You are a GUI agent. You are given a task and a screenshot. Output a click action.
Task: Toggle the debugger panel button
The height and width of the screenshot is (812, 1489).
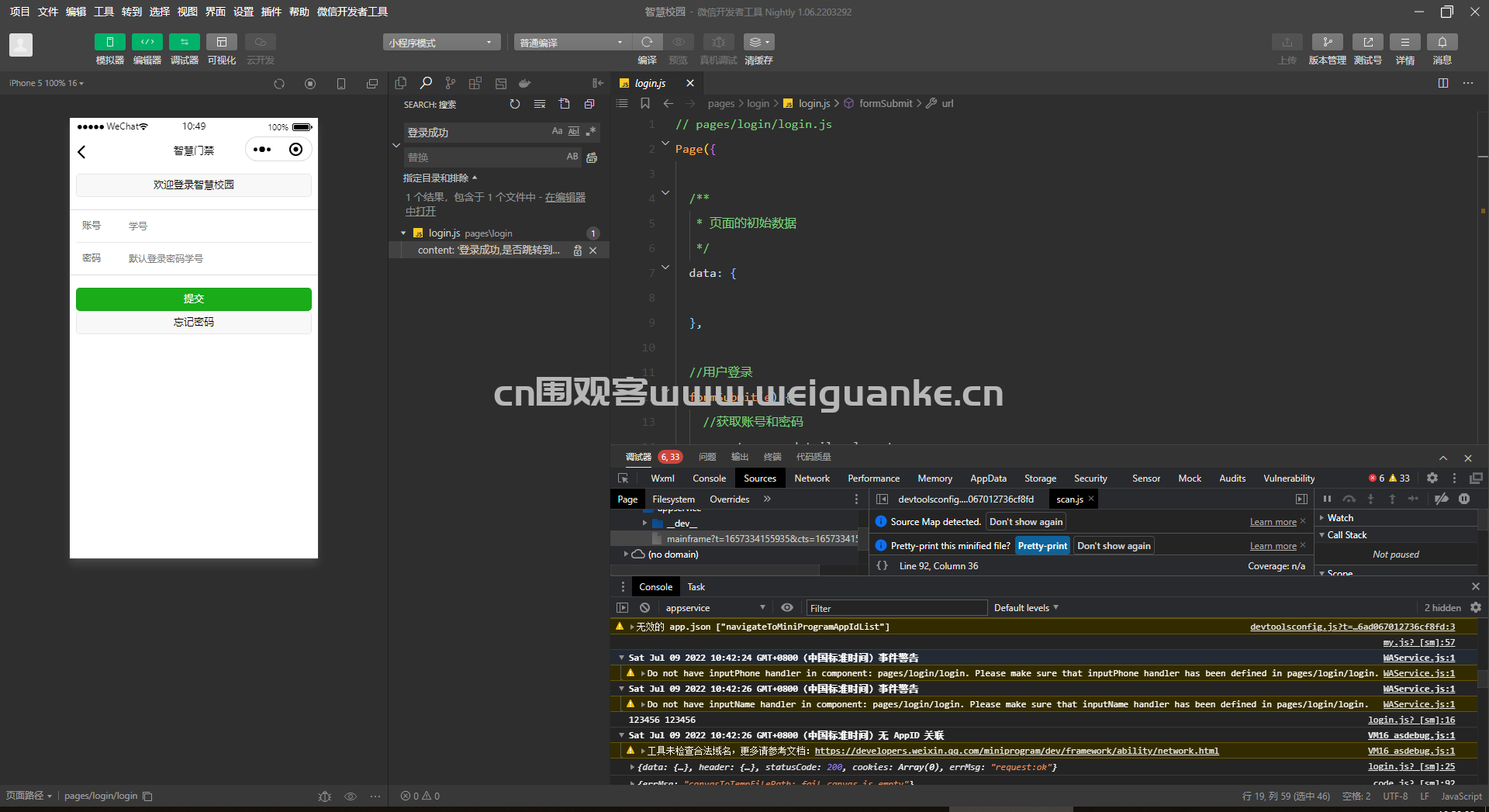(184, 42)
